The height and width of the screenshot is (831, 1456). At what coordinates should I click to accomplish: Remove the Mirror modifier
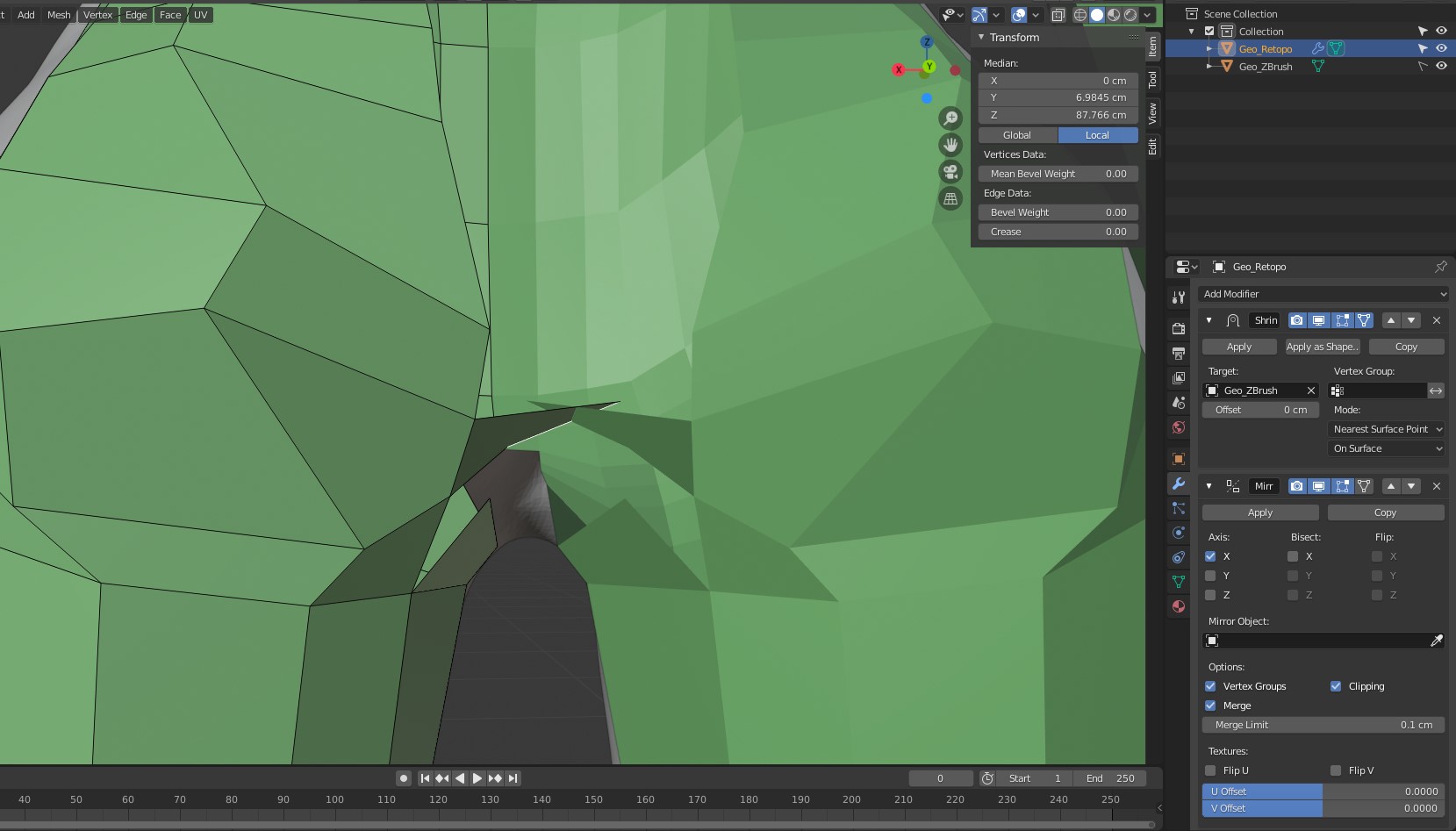1437,486
